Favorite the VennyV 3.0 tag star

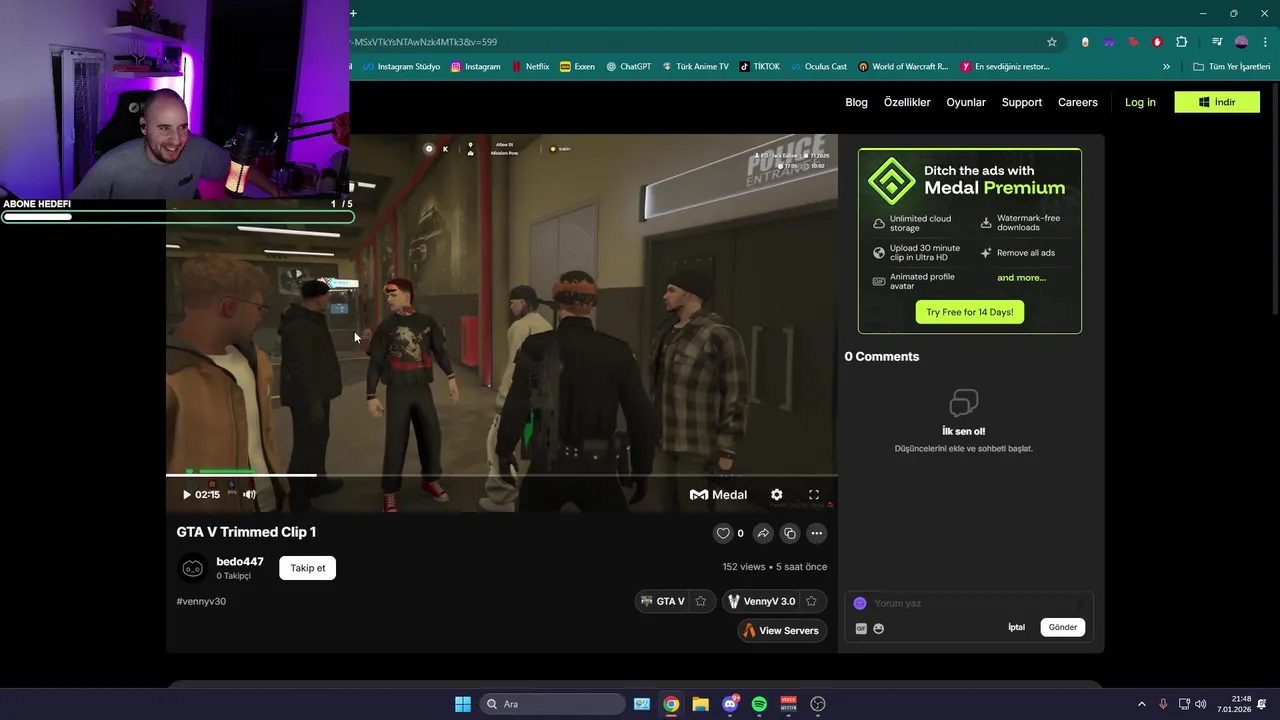[x=811, y=601]
